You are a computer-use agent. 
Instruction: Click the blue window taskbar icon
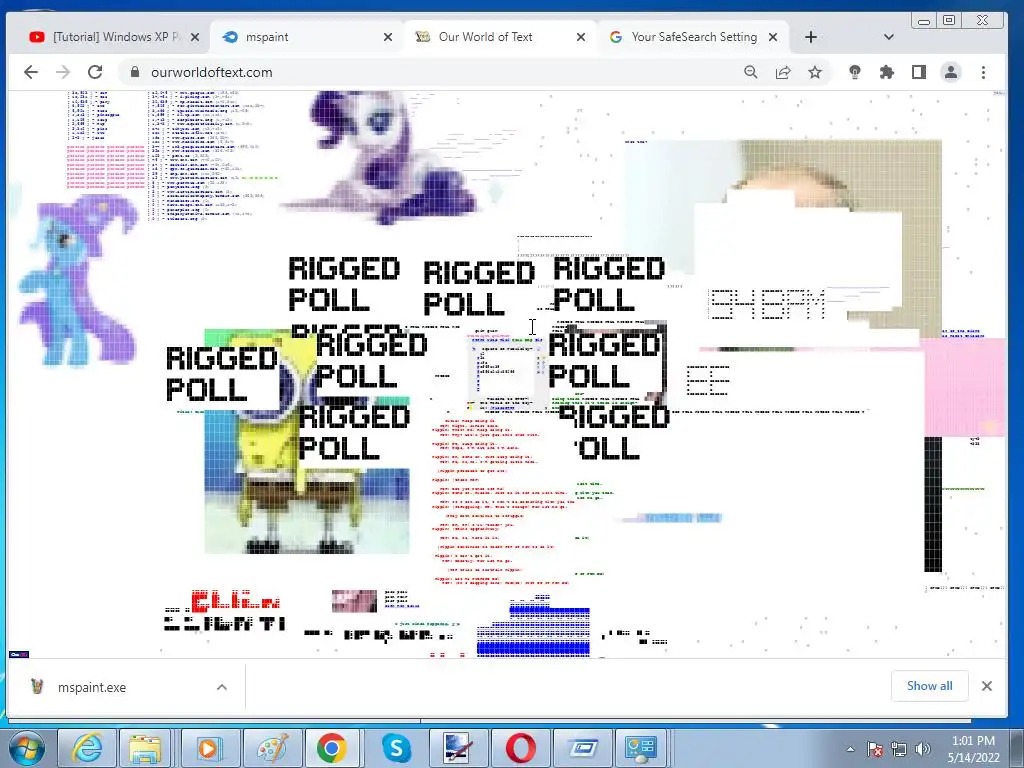584,748
